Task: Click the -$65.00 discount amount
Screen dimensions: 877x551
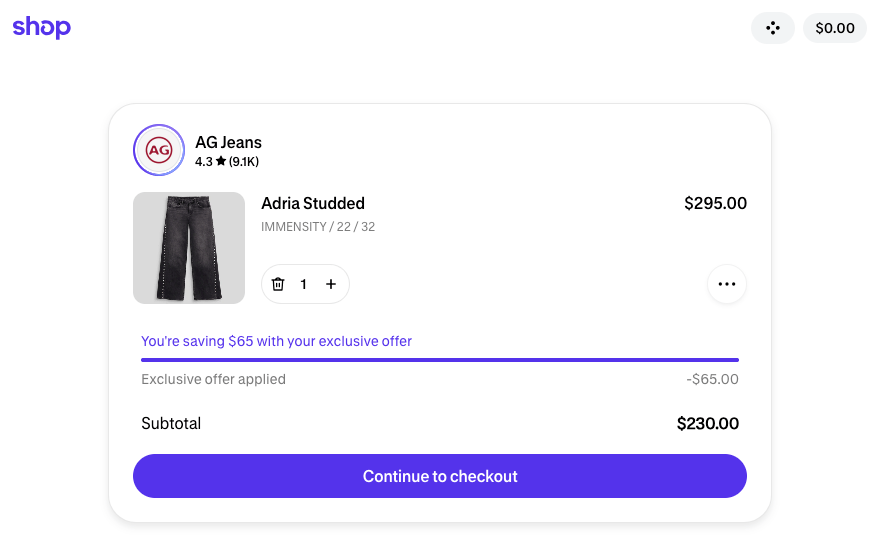Action: click(712, 379)
